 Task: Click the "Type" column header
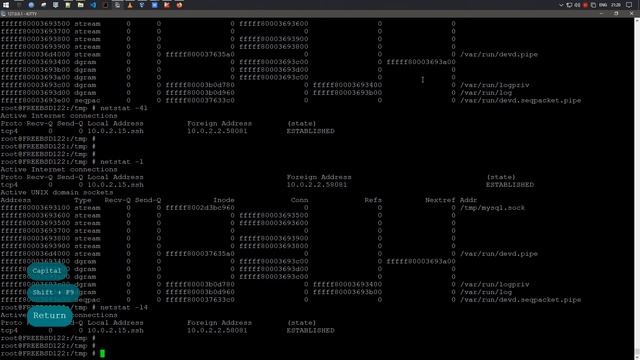[83, 200]
